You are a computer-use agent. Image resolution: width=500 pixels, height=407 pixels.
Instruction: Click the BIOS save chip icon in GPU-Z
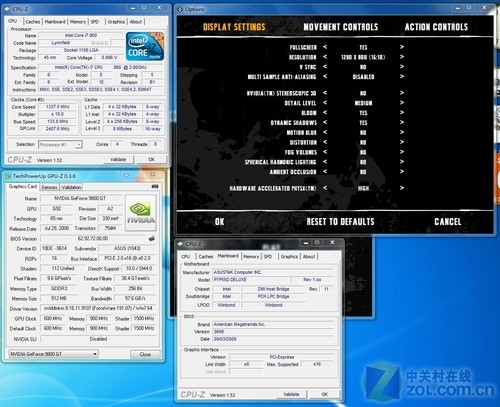pyautogui.click(x=152, y=238)
